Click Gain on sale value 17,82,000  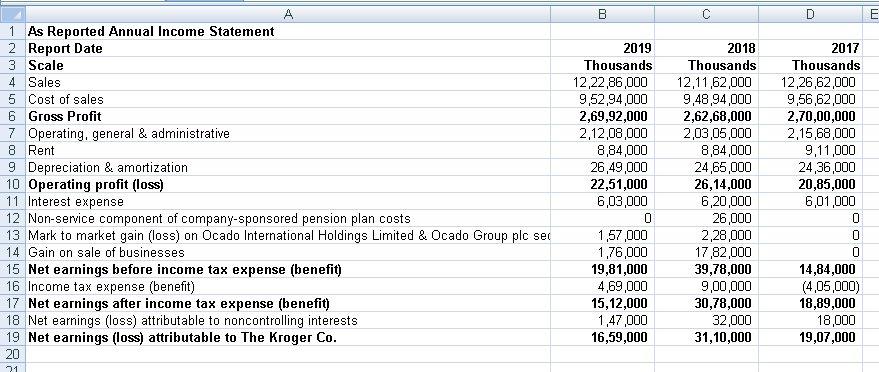(x=706, y=253)
